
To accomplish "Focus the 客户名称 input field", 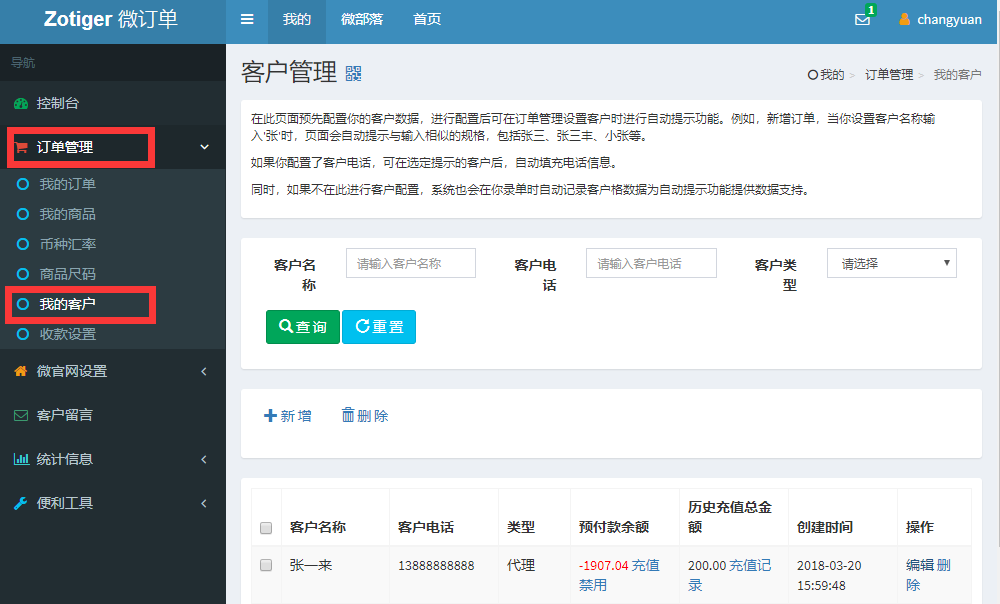I will pyautogui.click(x=411, y=263).
